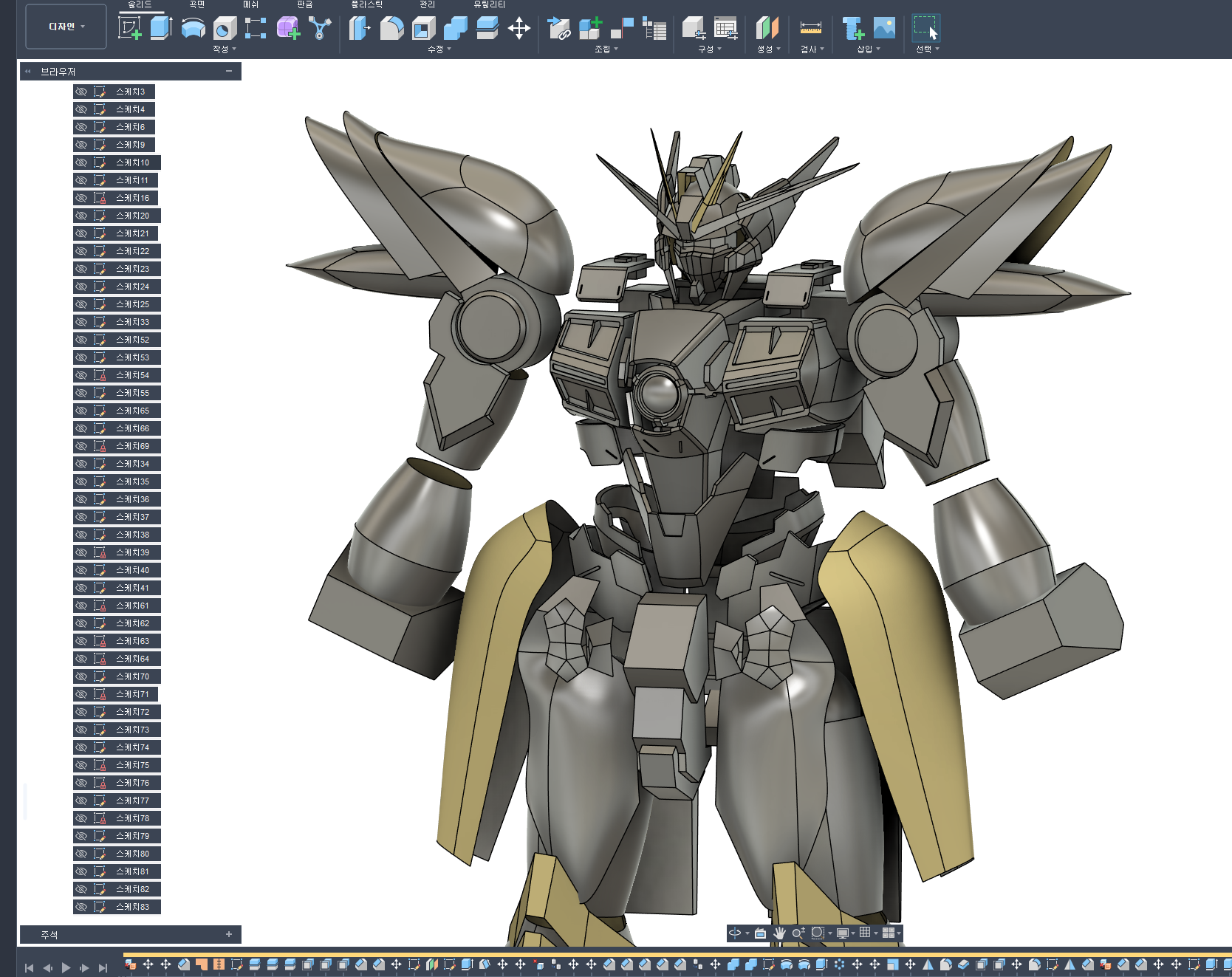Switch to the 곡면 tab

(197, 4)
